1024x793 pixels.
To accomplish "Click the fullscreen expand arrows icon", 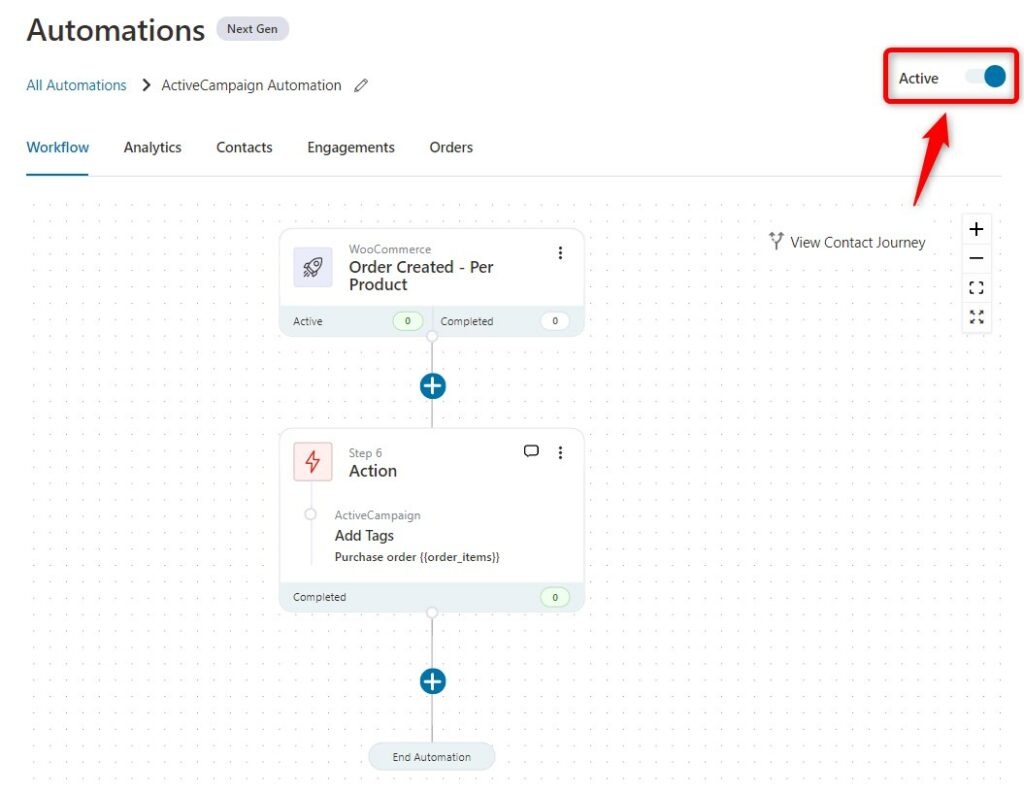I will 976,317.
